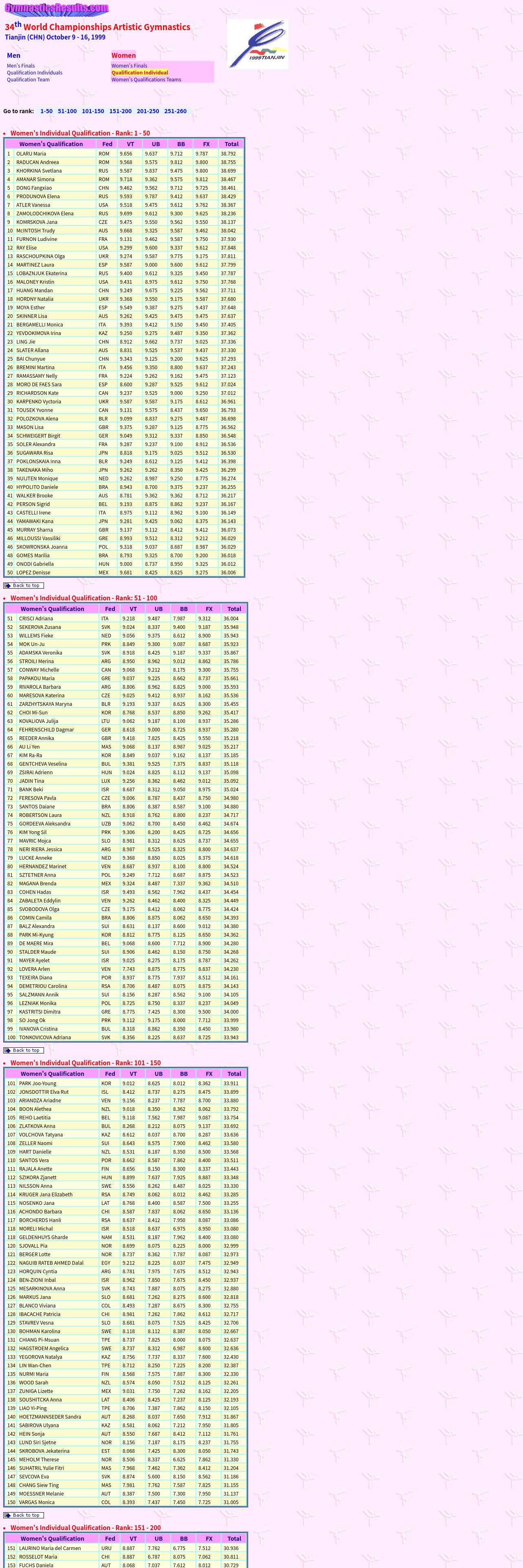The height and width of the screenshot is (1568, 523).
Task: Open the Women's Finals link
Action: pos(129,66)
